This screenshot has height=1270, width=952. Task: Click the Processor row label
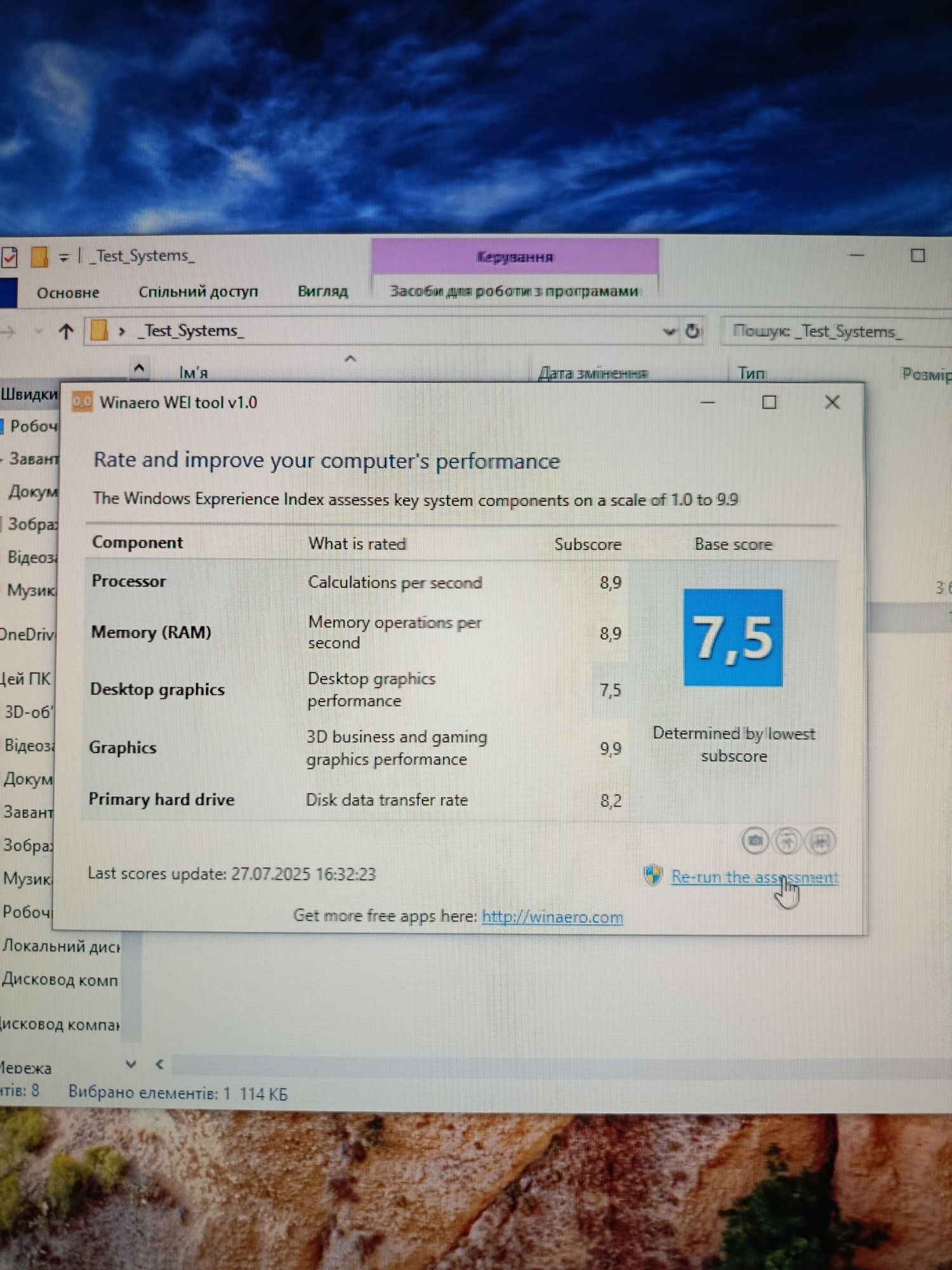pos(129,581)
